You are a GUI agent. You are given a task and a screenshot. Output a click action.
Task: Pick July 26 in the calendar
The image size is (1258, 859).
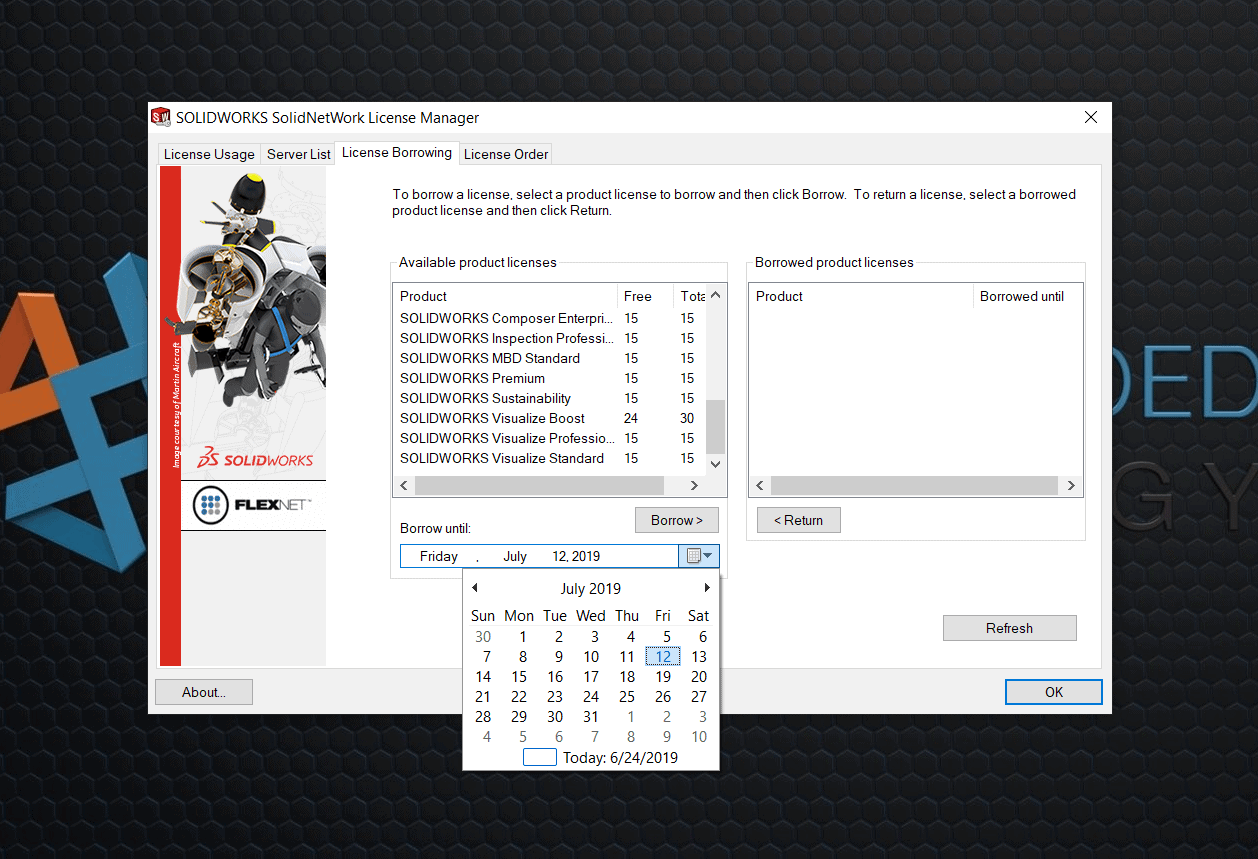[x=663, y=697]
